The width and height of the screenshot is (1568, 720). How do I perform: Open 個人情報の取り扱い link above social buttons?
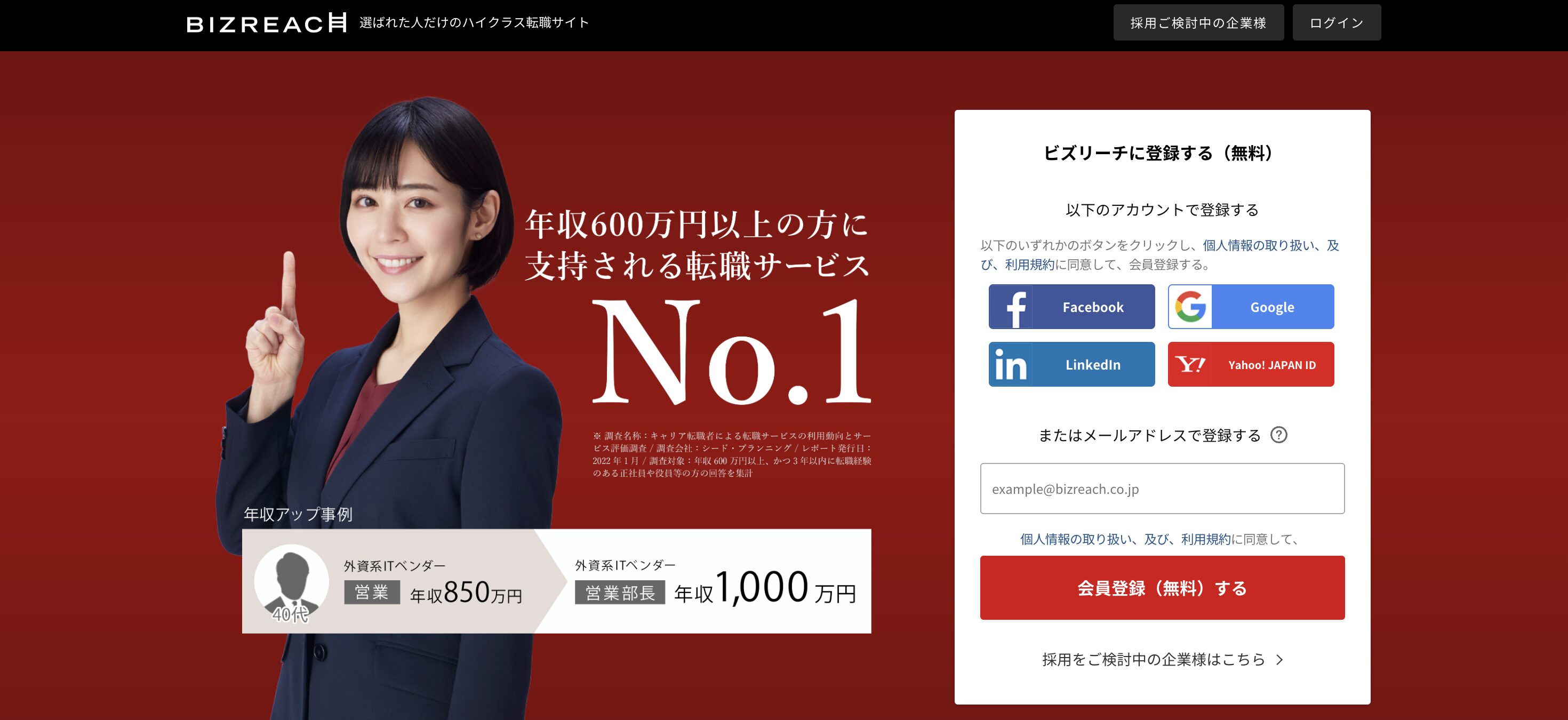pyautogui.click(x=1258, y=245)
